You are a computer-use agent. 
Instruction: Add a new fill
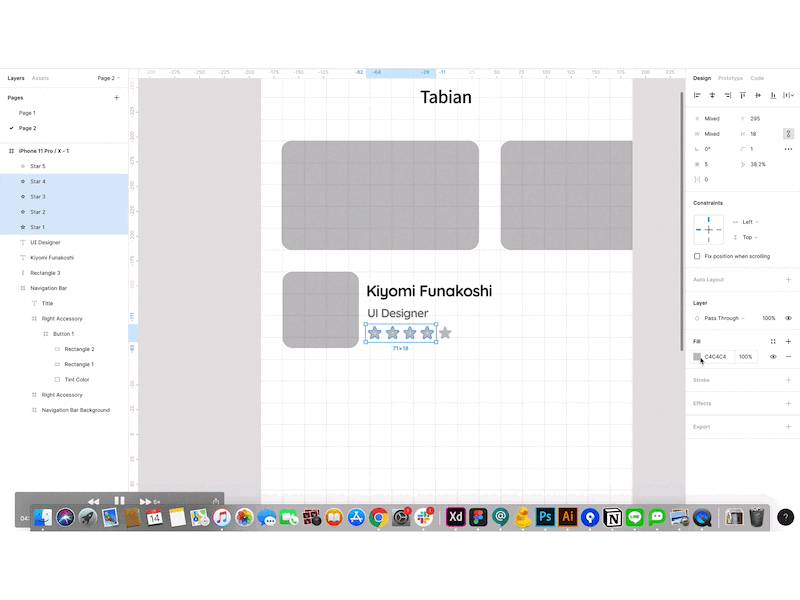click(x=788, y=341)
